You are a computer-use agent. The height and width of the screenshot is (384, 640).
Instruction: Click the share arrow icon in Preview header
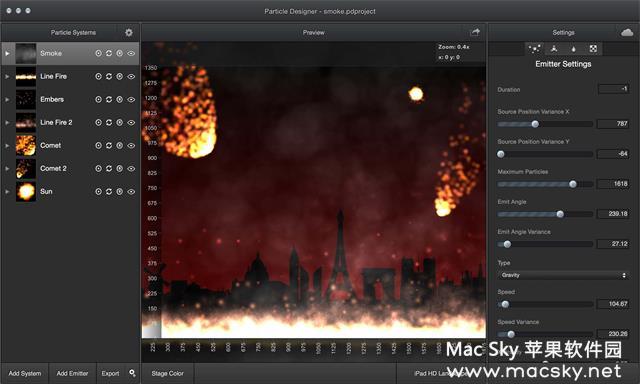(x=475, y=32)
